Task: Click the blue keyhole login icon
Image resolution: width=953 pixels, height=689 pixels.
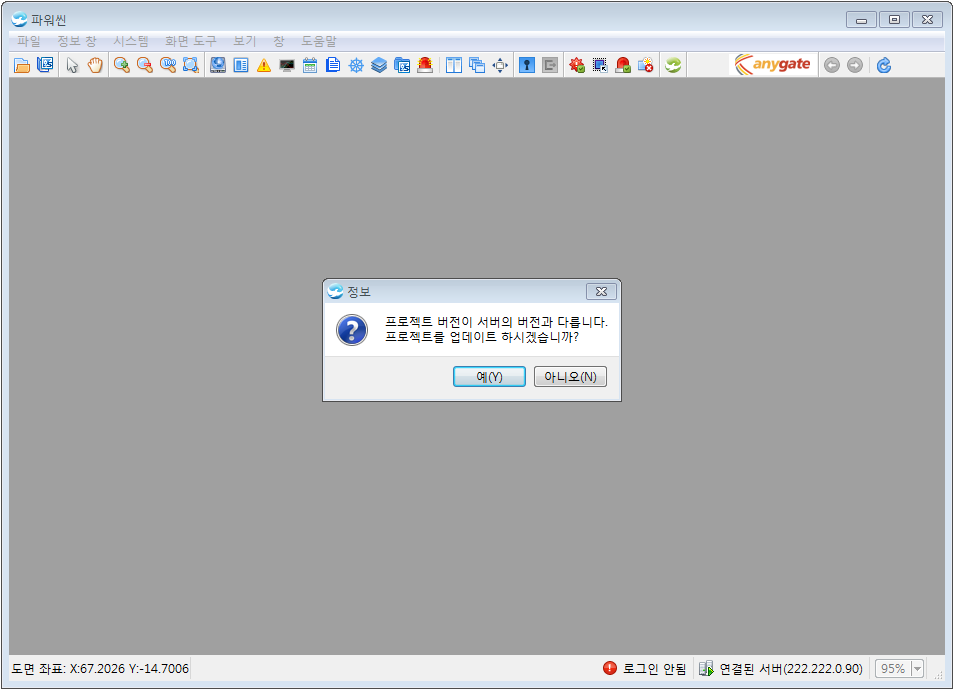Action: click(x=527, y=65)
